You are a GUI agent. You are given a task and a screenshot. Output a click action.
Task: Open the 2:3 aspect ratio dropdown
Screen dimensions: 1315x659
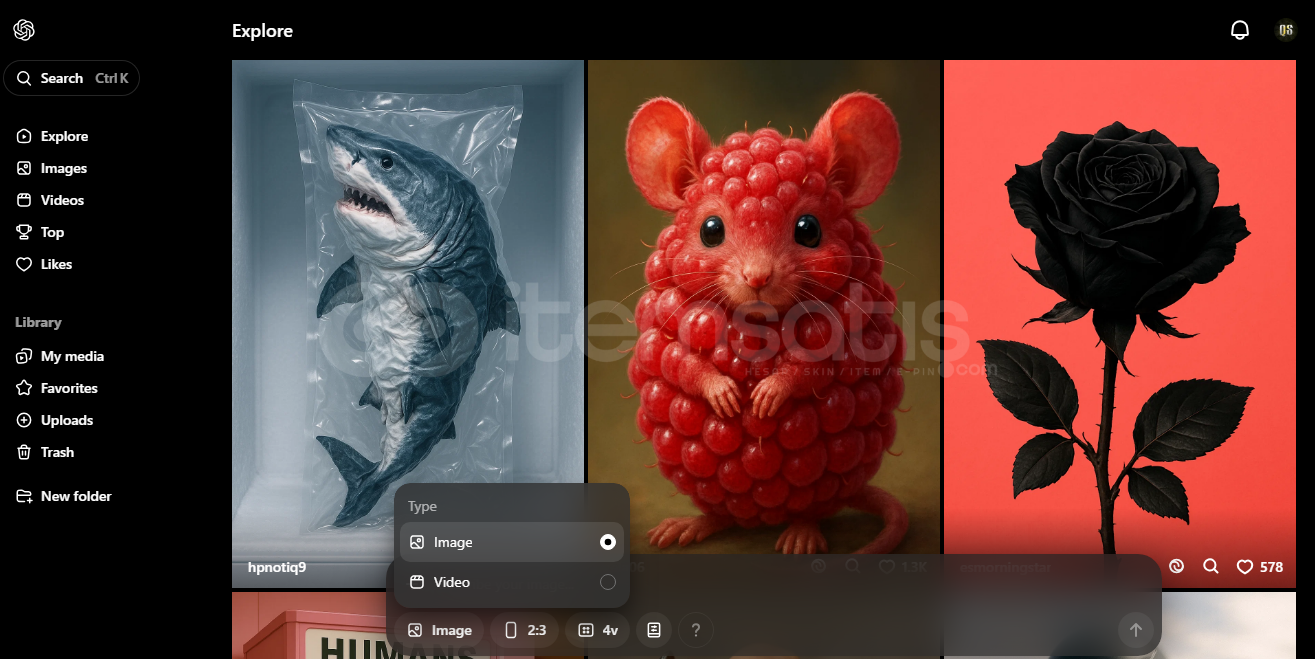525,630
